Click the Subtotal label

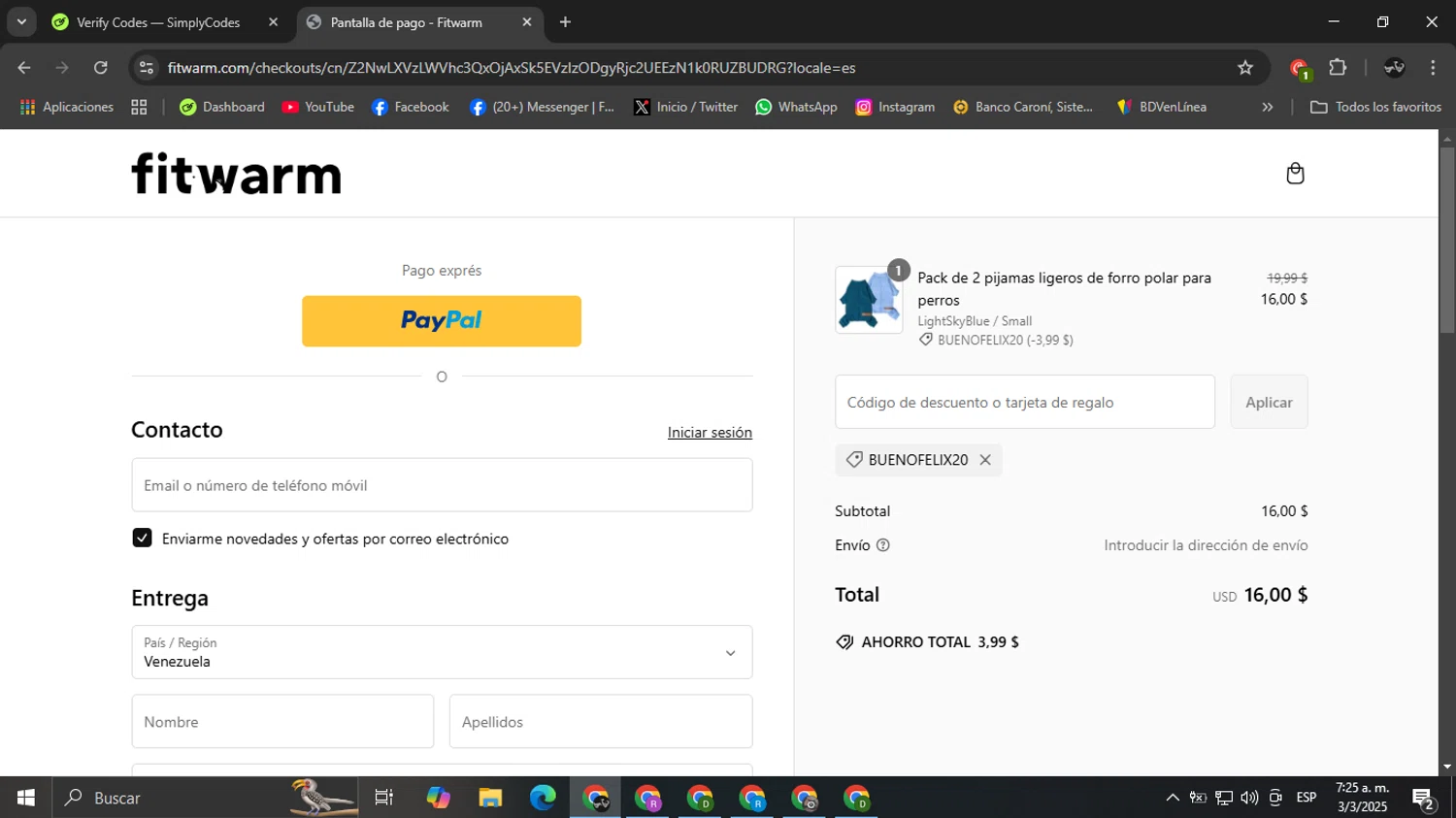coord(862,511)
